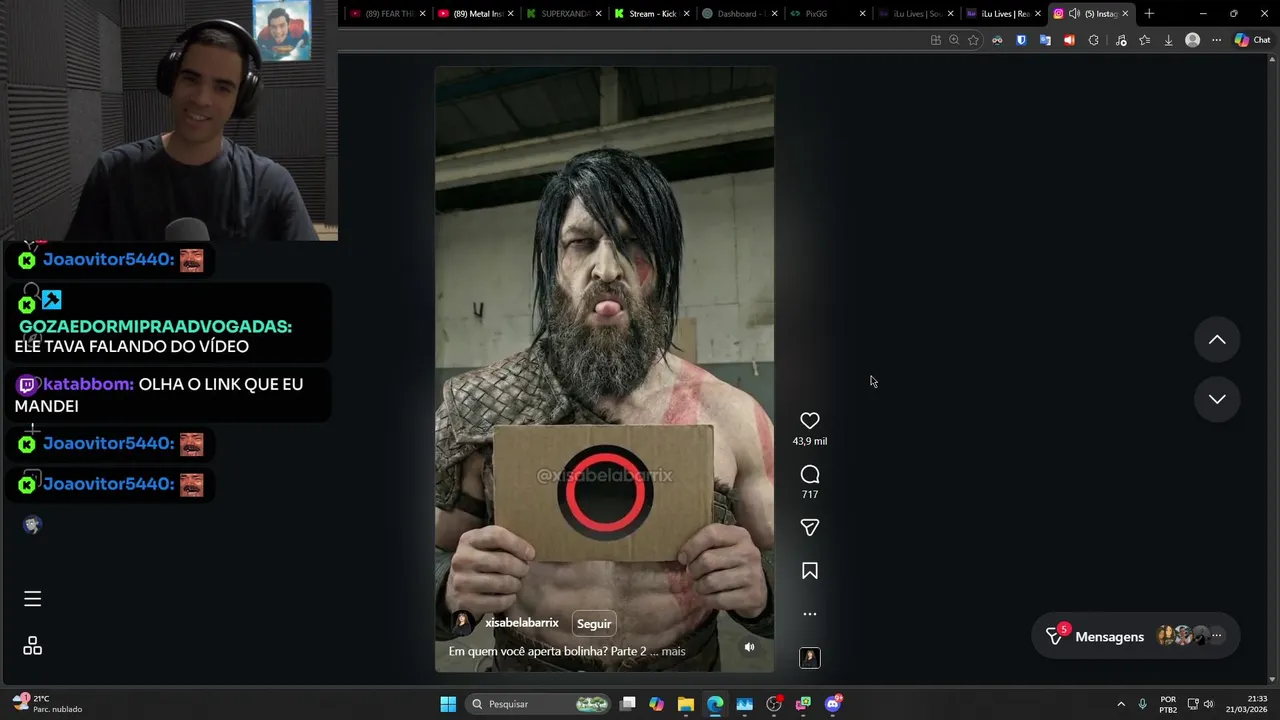Go to previous reel with up chevron
Image resolution: width=1280 pixels, height=720 pixels.
pyautogui.click(x=1217, y=340)
